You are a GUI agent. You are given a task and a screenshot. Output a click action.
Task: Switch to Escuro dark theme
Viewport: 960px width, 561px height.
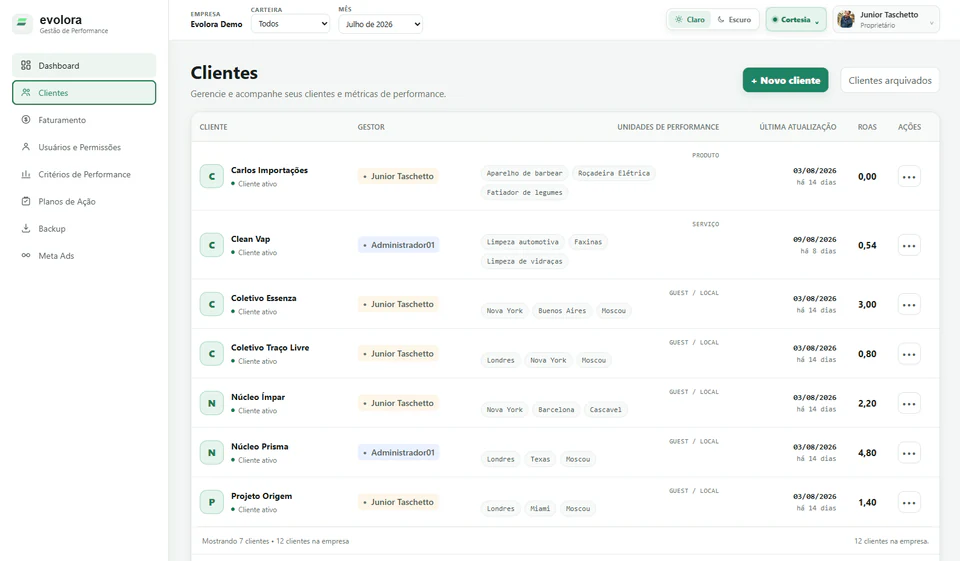click(734, 20)
